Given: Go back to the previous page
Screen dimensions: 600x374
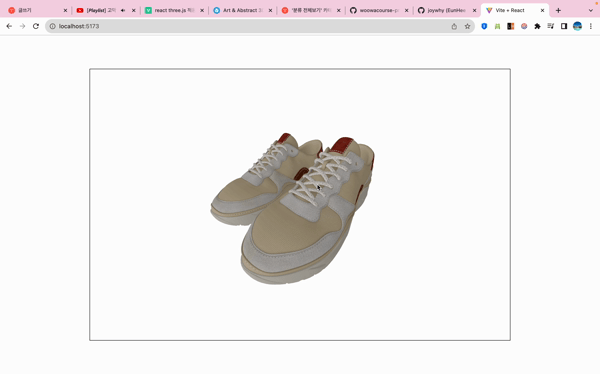Looking at the screenshot, I should click(x=9, y=26).
